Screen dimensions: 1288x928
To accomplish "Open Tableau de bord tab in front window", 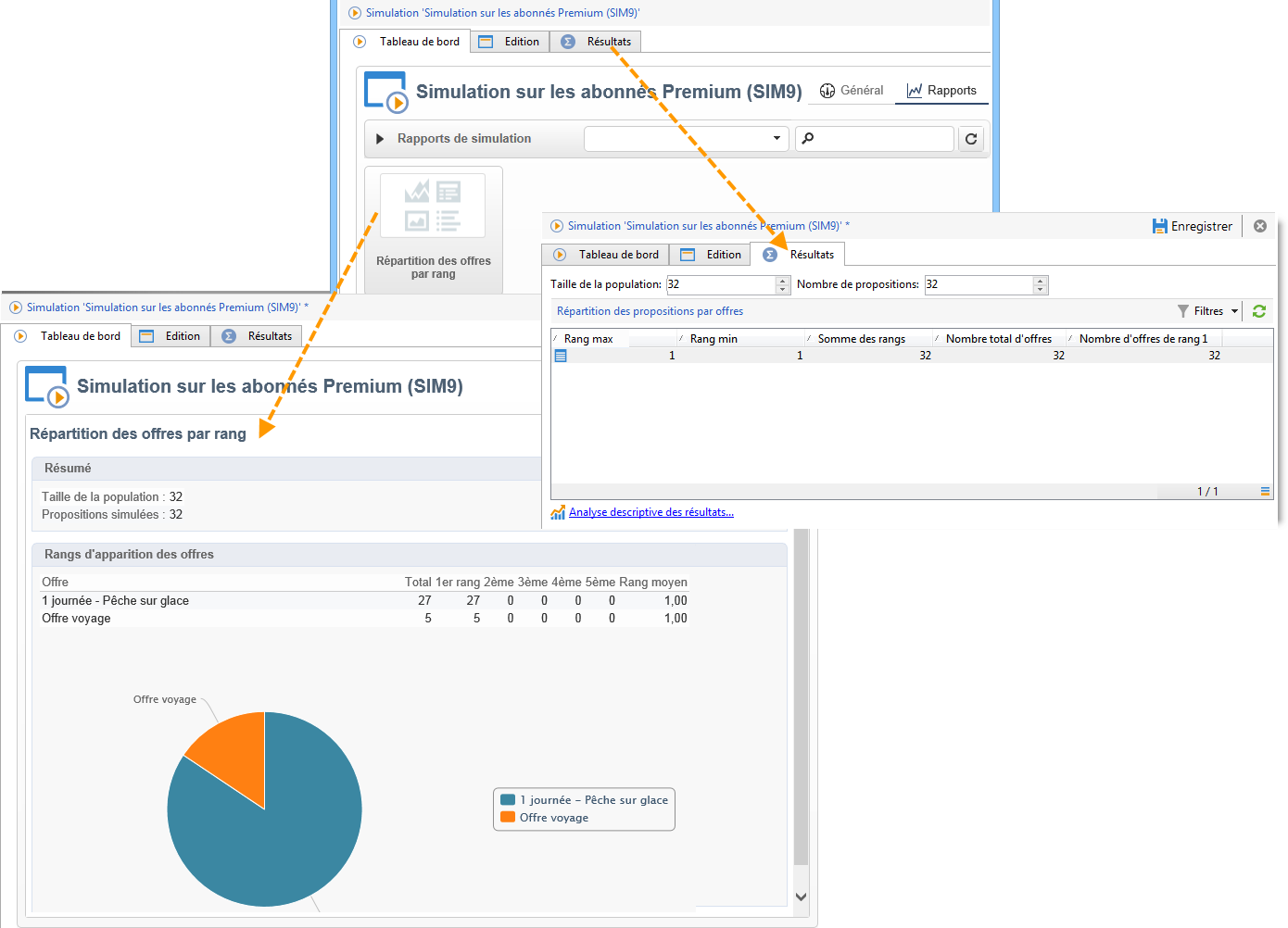I will [x=605, y=255].
